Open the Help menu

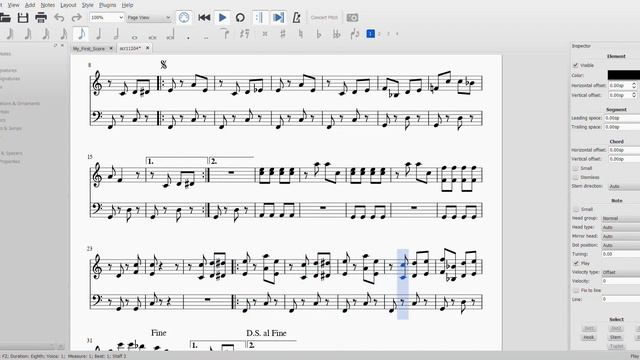pyautogui.click(x=127, y=5)
